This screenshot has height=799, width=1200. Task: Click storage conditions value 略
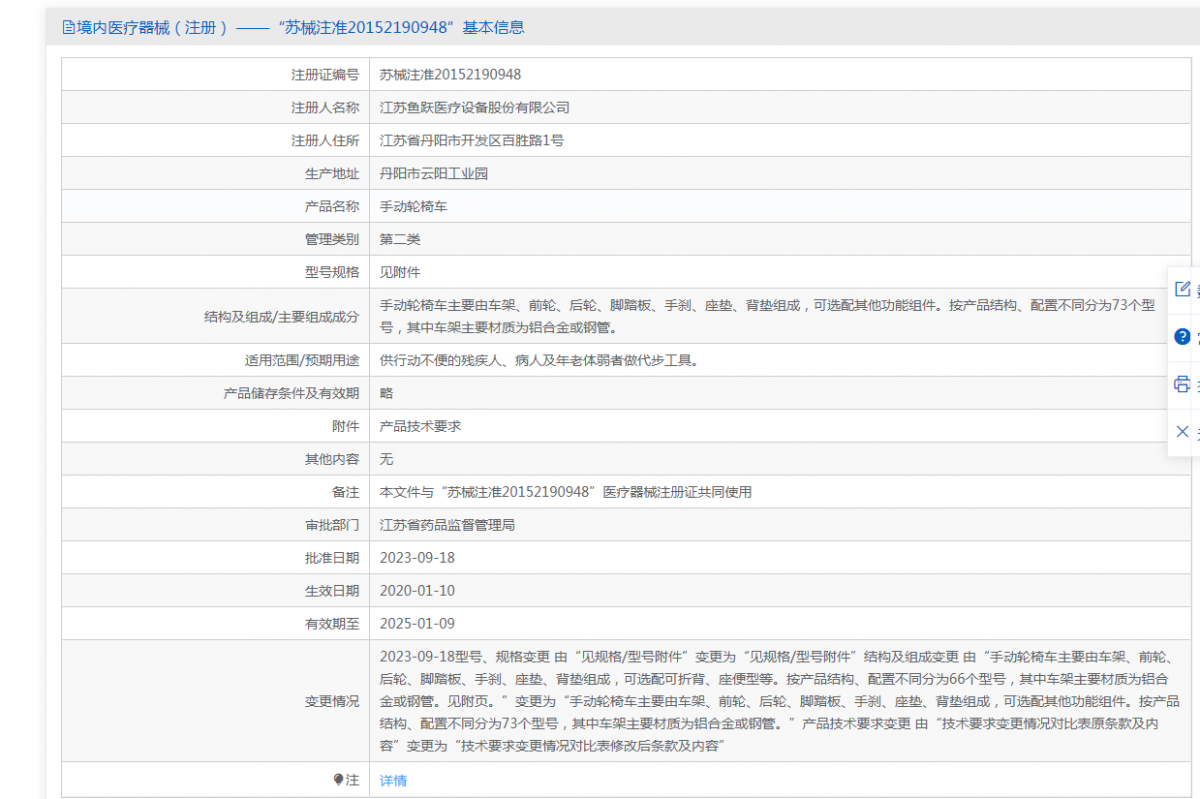click(387, 393)
